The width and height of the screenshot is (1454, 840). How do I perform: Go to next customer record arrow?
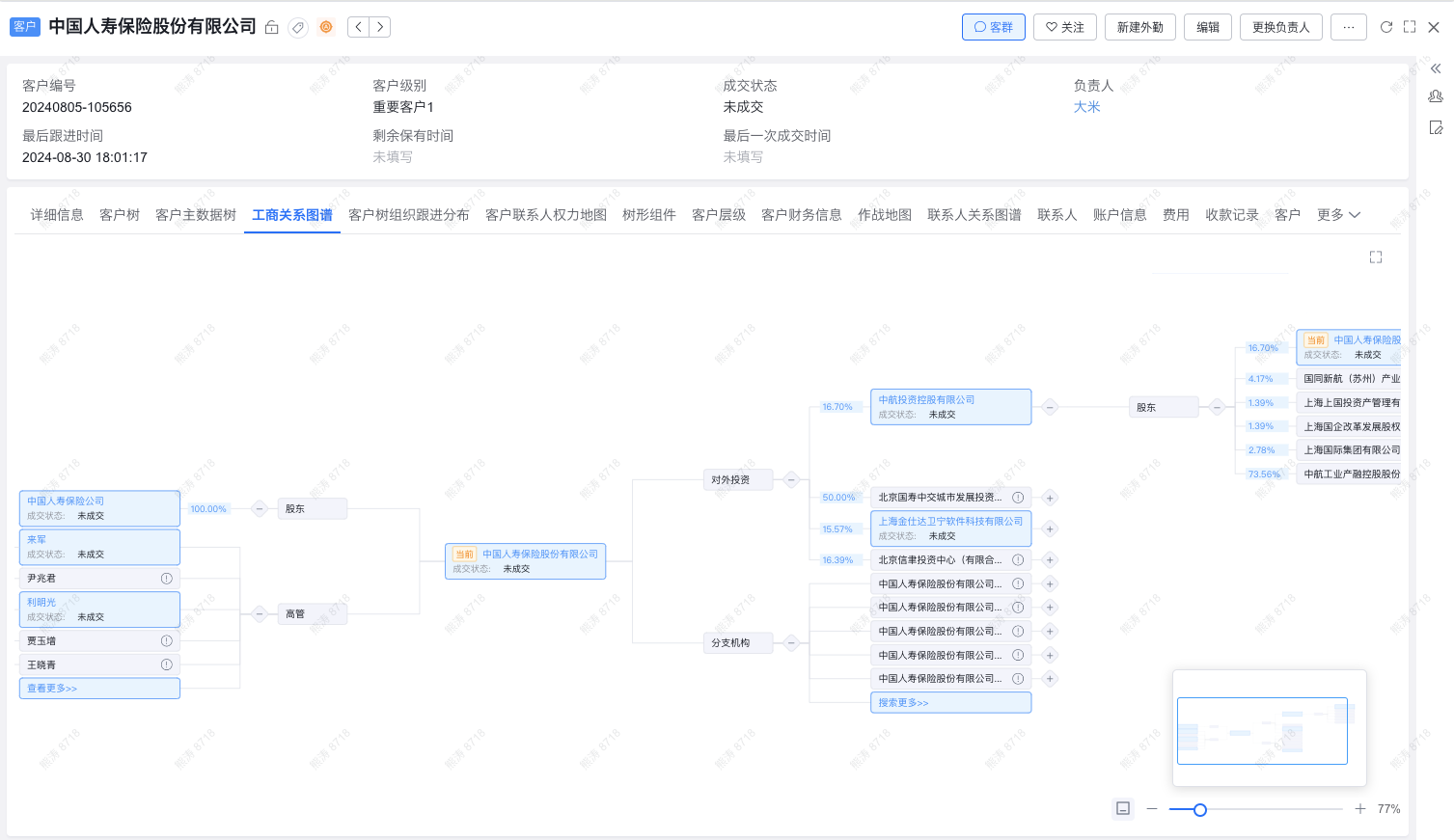(x=381, y=27)
